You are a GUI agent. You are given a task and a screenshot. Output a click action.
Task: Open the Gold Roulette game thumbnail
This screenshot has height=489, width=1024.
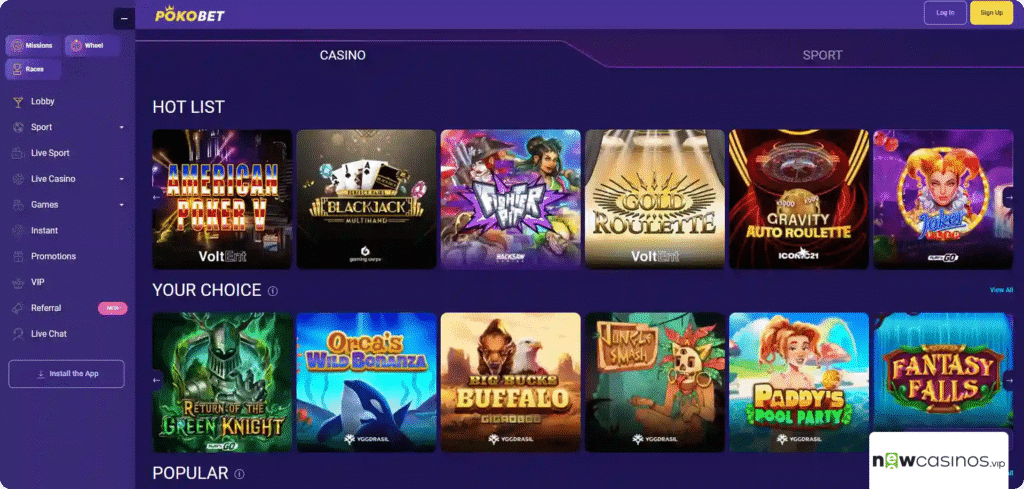point(654,199)
